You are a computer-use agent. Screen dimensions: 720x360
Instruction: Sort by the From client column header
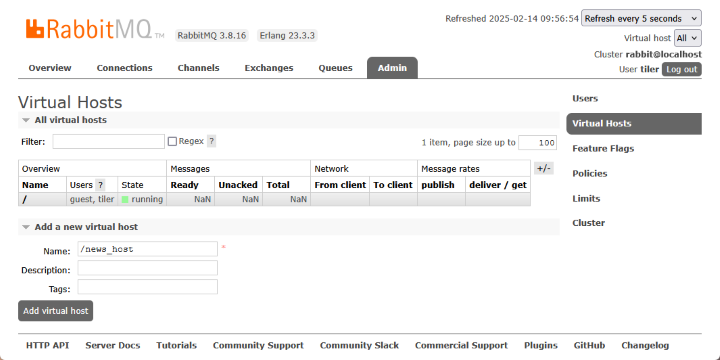click(x=340, y=185)
